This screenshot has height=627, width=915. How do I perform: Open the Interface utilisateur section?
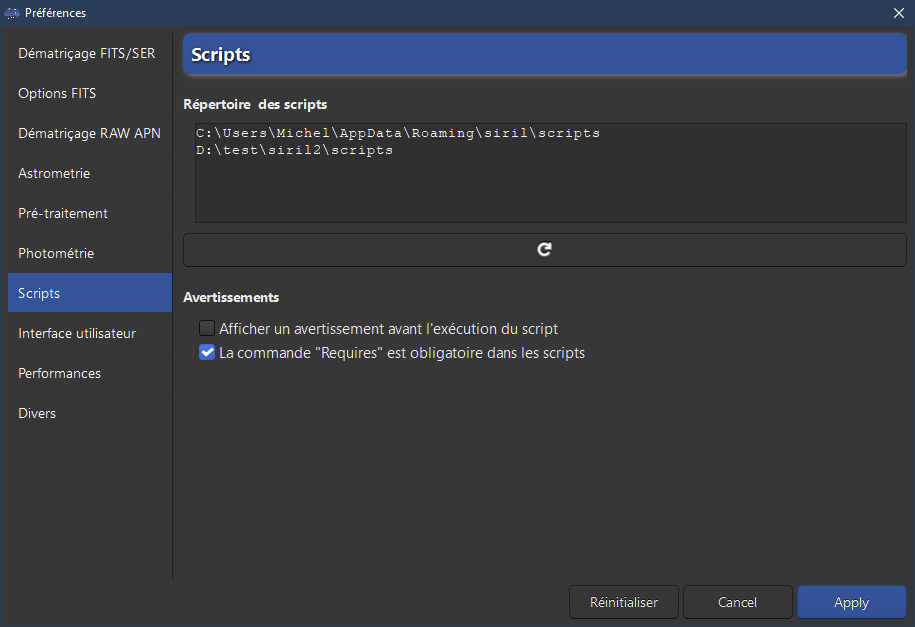(x=90, y=333)
